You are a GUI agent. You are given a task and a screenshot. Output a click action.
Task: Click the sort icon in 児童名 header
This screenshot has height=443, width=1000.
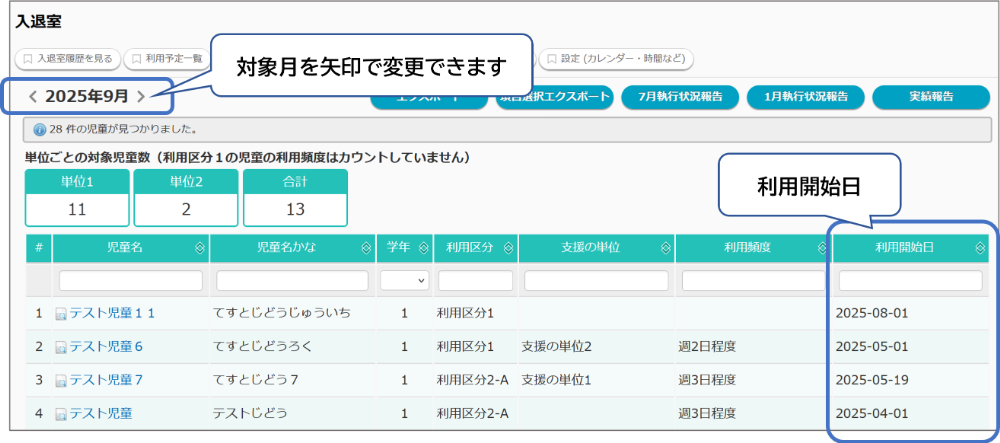tap(198, 248)
